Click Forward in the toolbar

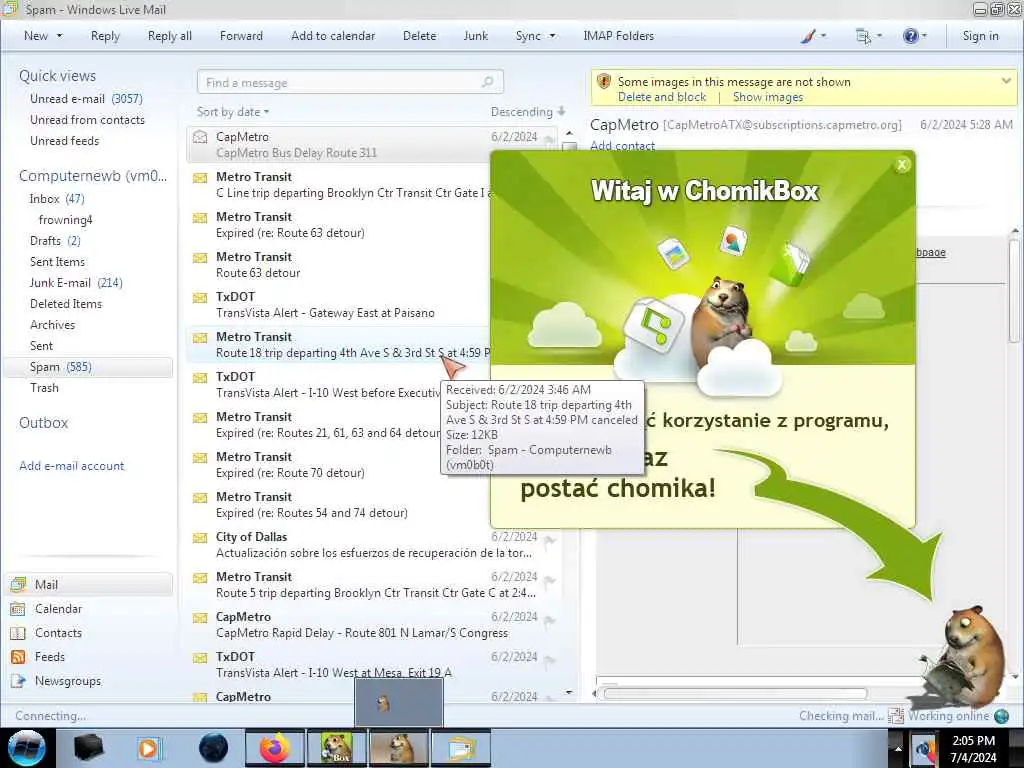[241, 36]
